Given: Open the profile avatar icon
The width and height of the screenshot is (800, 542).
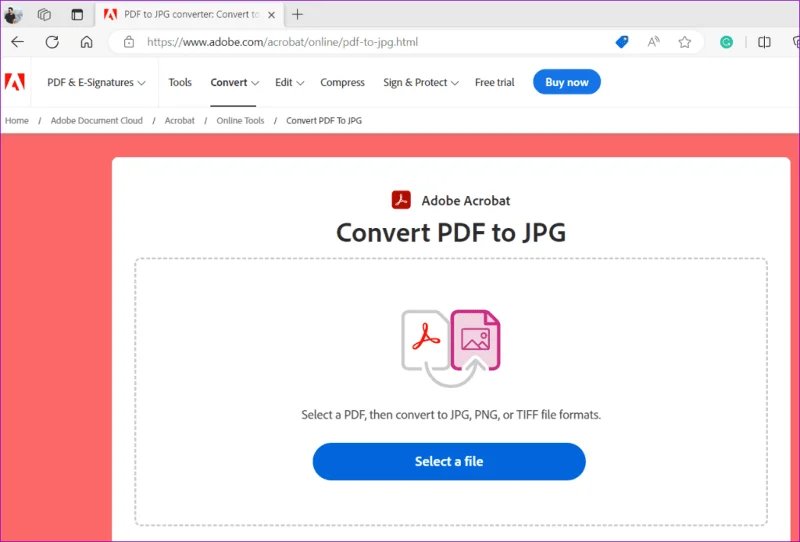Looking at the screenshot, I should tap(13, 15).
